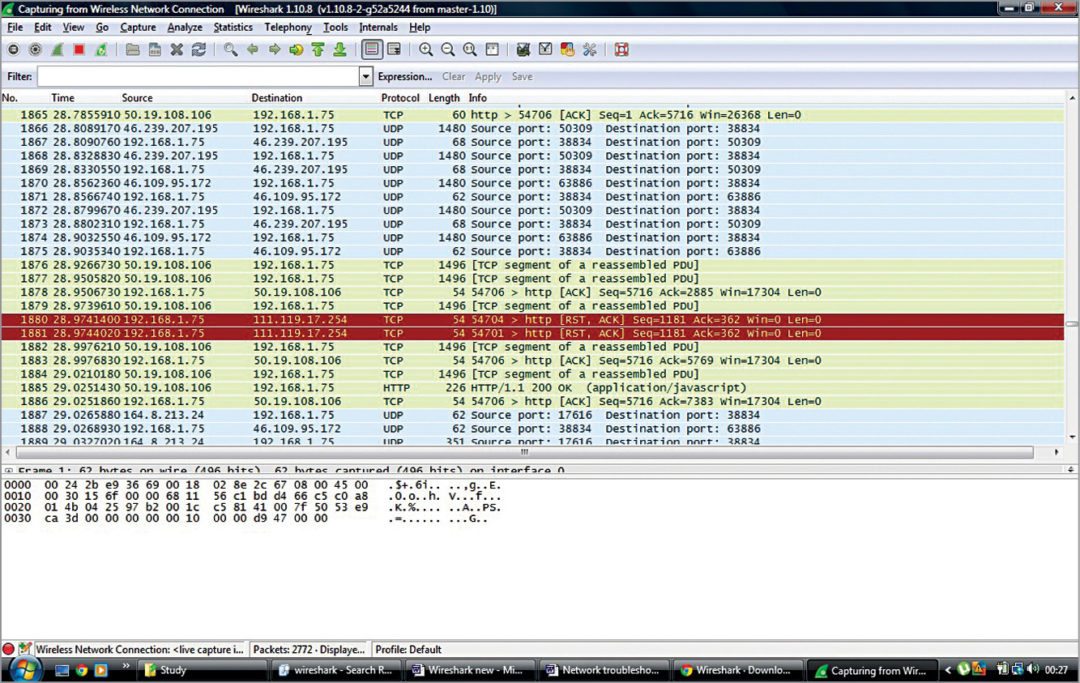The image size is (1080, 683).
Task: Expand the Frame 1 details row
Action: [8, 470]
